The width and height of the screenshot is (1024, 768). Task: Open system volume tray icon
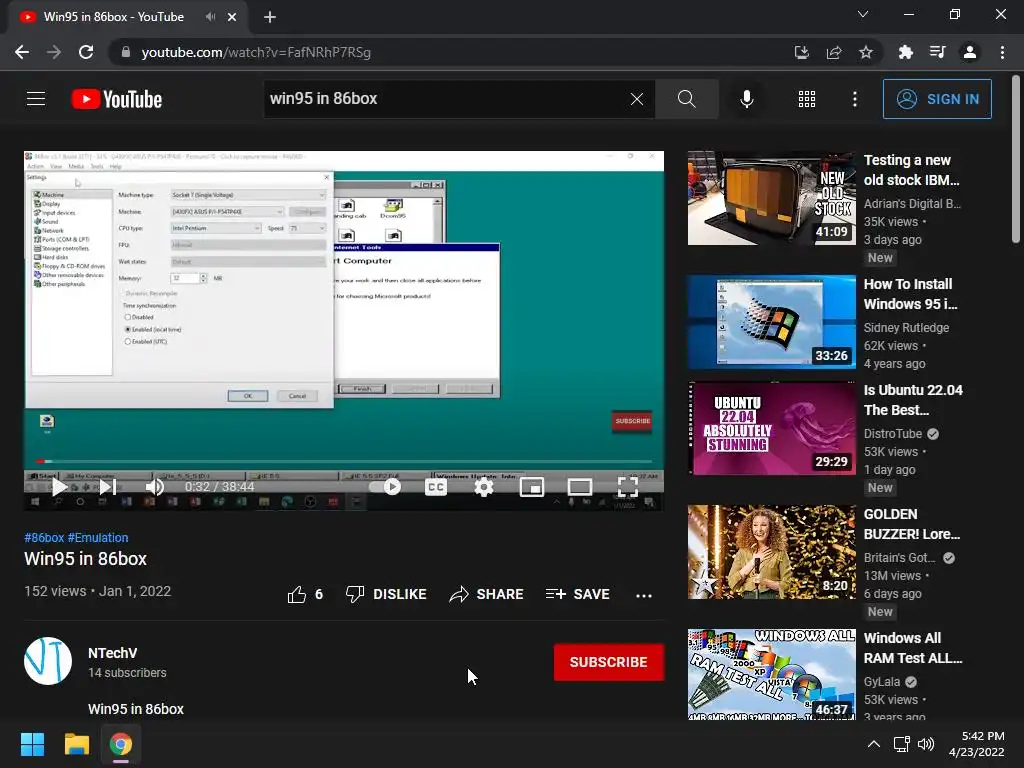point(926,744)
